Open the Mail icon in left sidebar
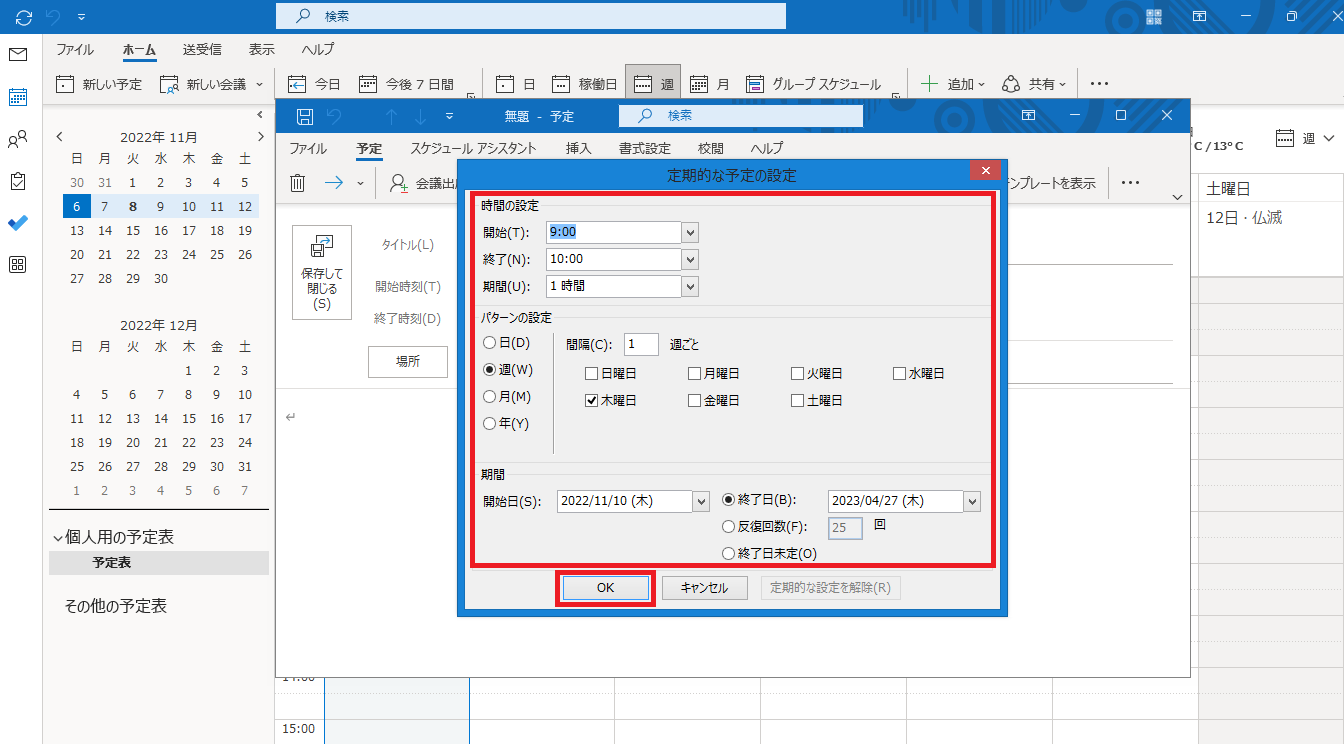Screen dimensions: 1344x744 pos(18,54)
